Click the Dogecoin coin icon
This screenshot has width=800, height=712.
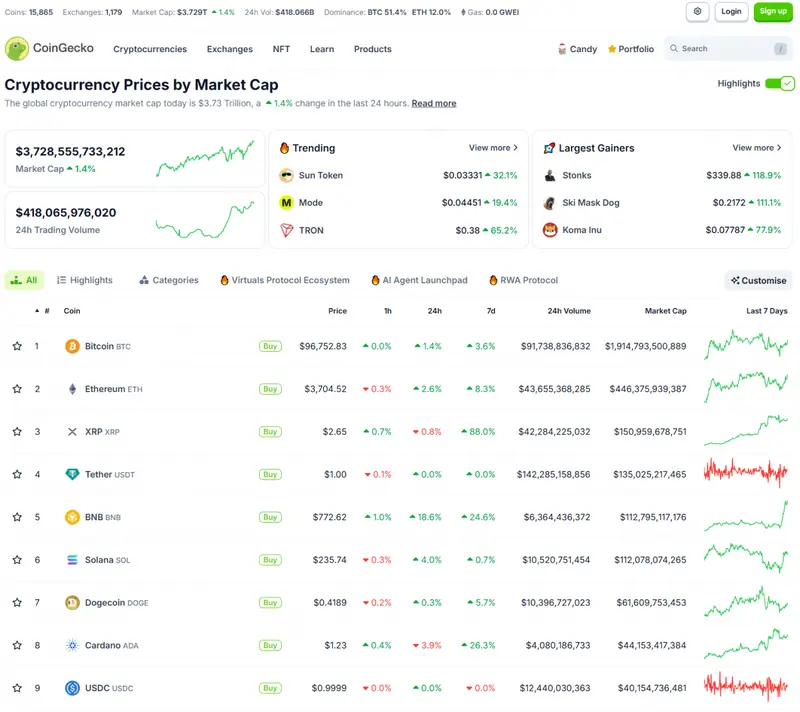[72, 603]
